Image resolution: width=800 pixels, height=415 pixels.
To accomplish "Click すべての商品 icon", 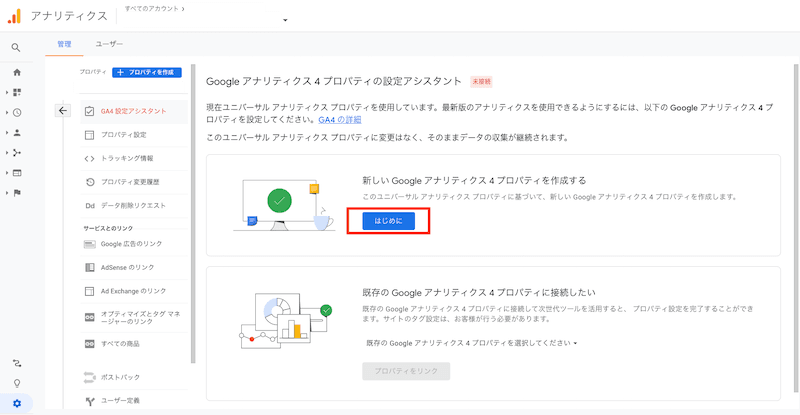I will click(x=89, y=344).
